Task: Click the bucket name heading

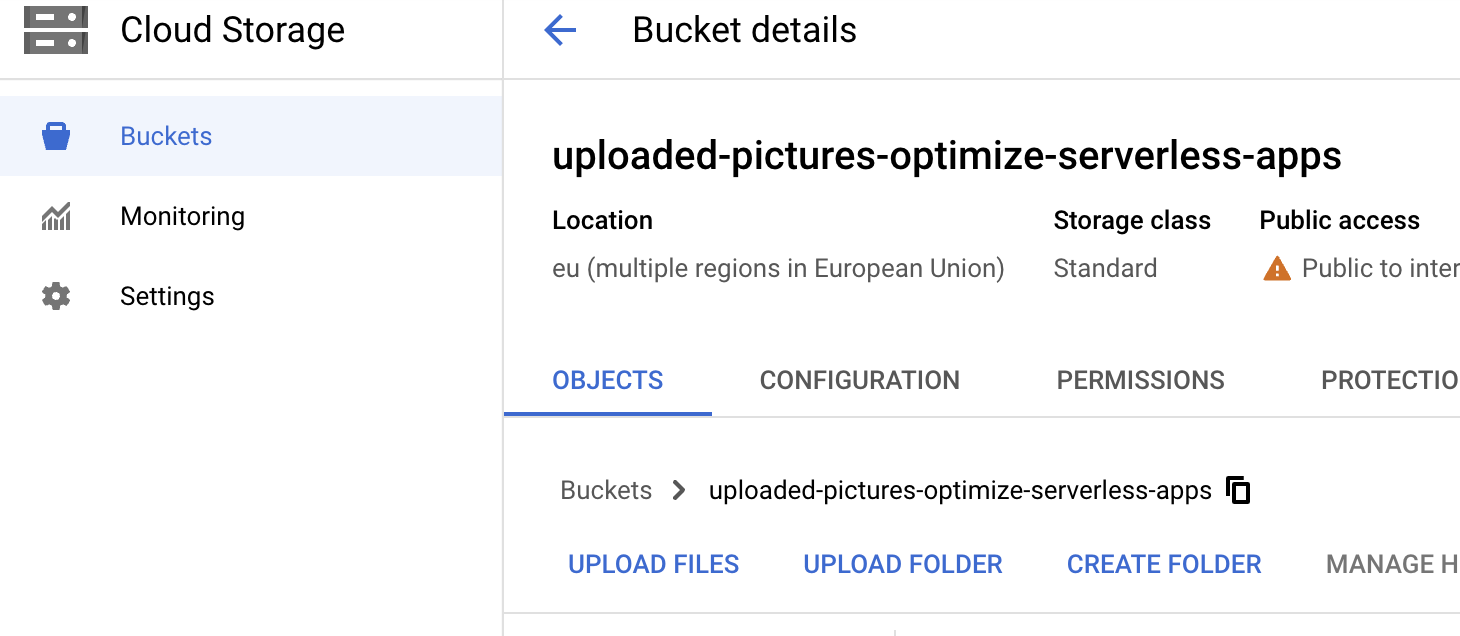Action: 947,156
